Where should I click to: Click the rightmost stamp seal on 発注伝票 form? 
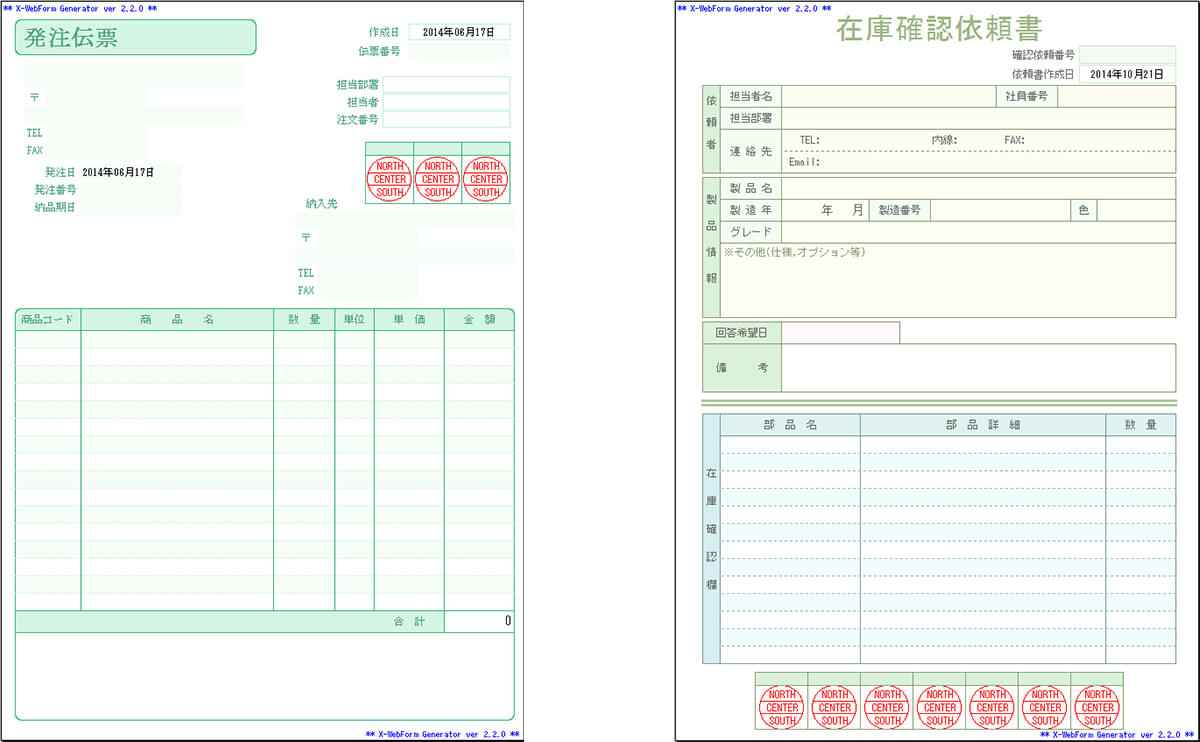click(x=486, y=180)
